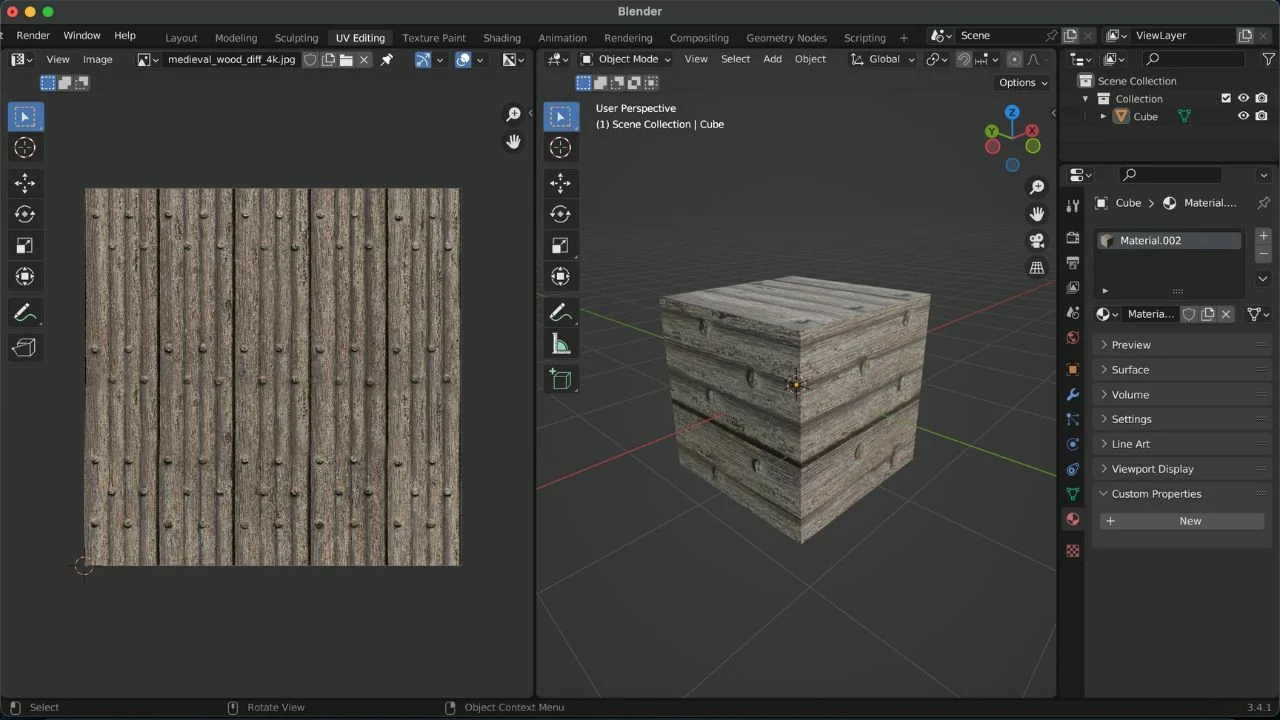Open the Render menu
Image resolution: width=1280 pixels, height=720 pixels.
(x=33, y=35)
